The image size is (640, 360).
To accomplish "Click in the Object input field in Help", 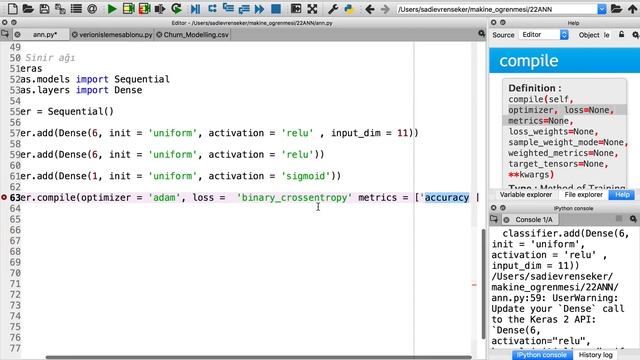I will 607,35.
